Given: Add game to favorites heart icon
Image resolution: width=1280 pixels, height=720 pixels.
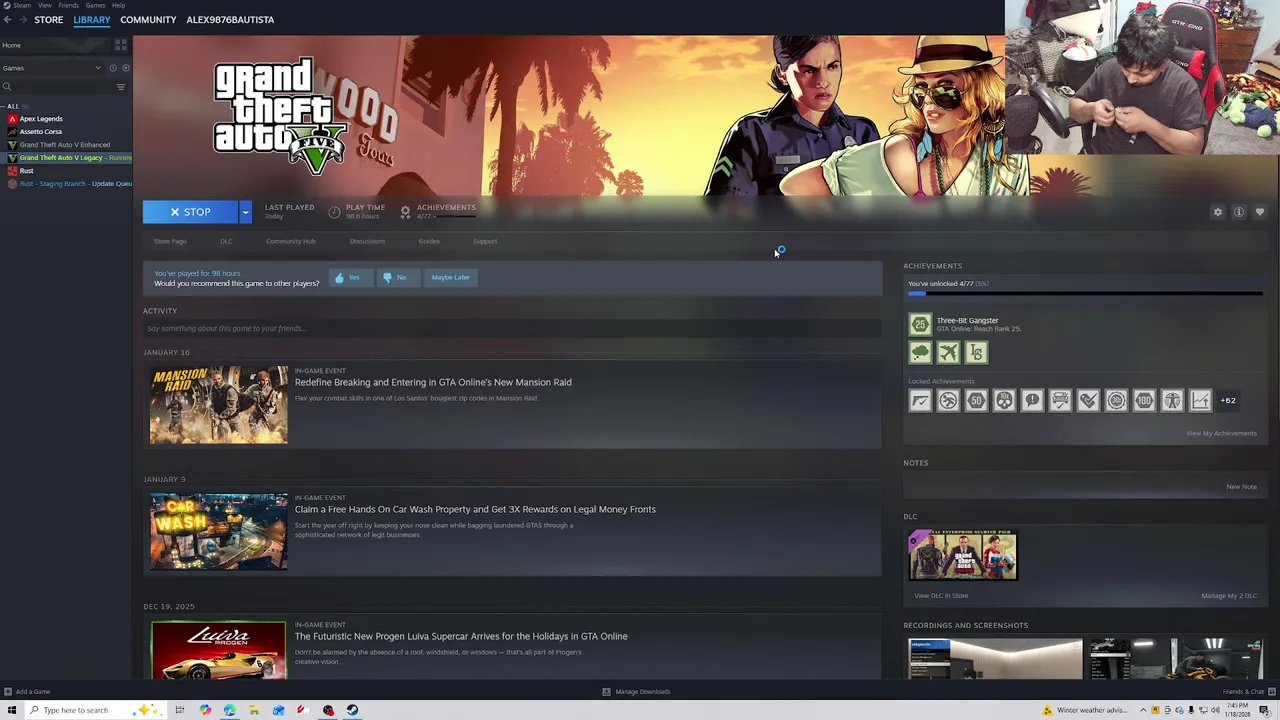Looking at the screenshot, I should (1260, 212).
